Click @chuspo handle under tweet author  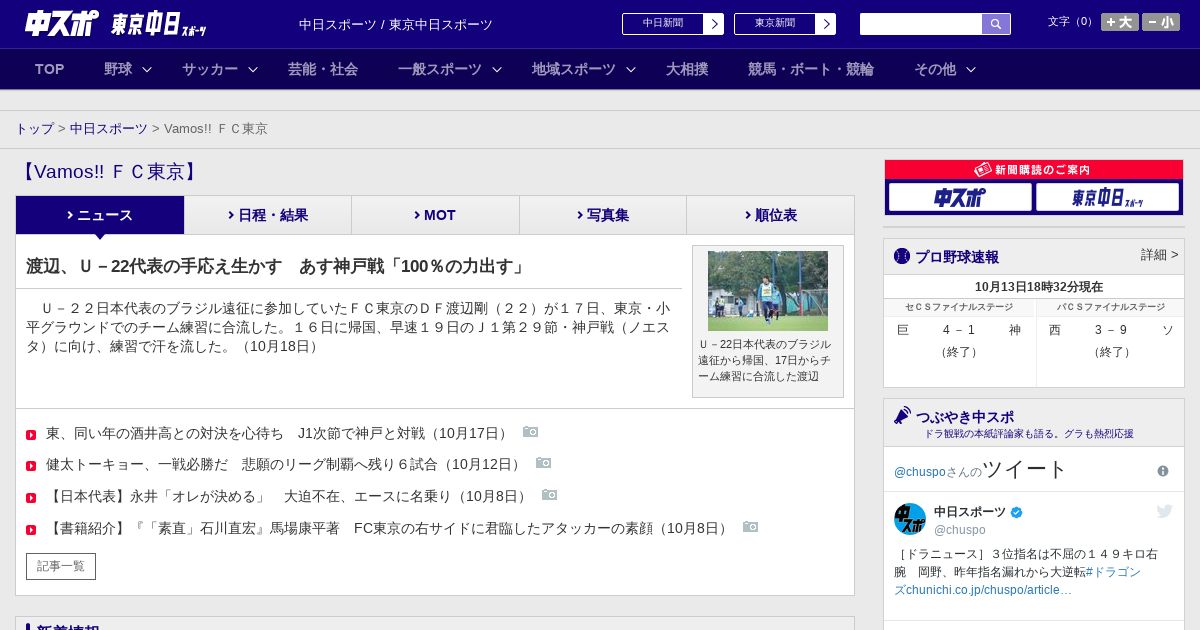[x=960, y=530]
